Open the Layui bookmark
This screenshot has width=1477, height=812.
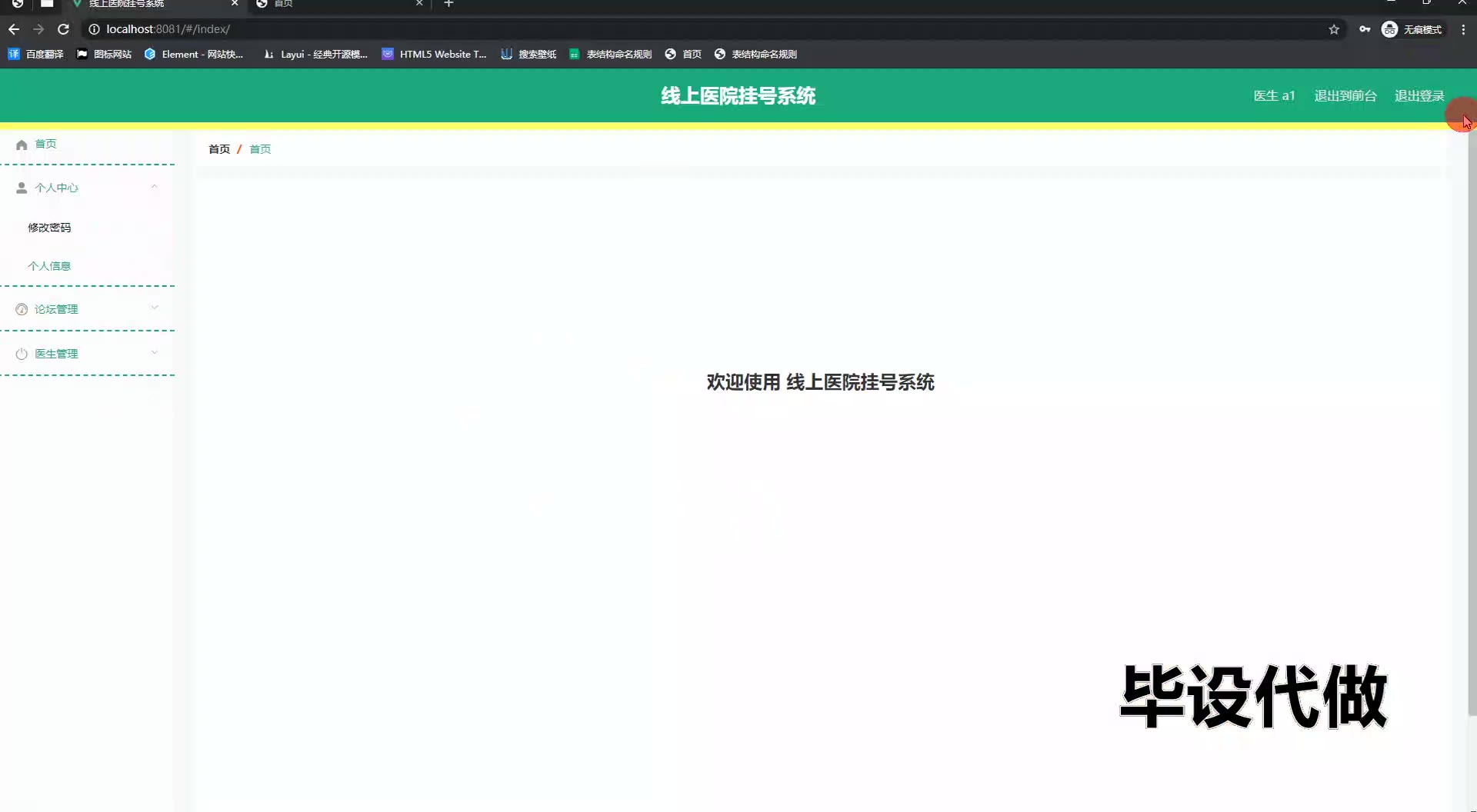[315, 54]
